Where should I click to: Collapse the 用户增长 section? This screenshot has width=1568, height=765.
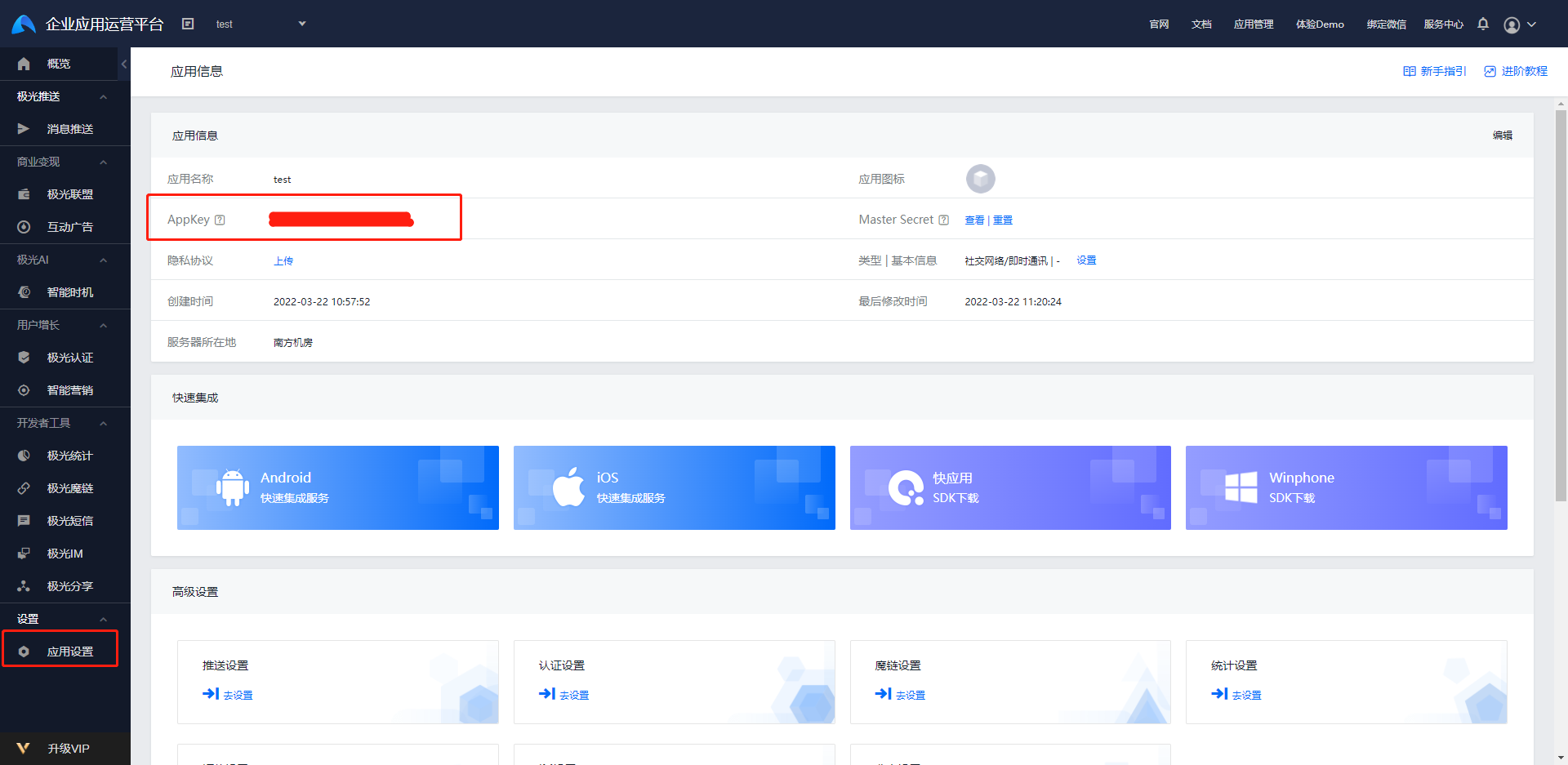pyautogui.click(x=104, y=325)
